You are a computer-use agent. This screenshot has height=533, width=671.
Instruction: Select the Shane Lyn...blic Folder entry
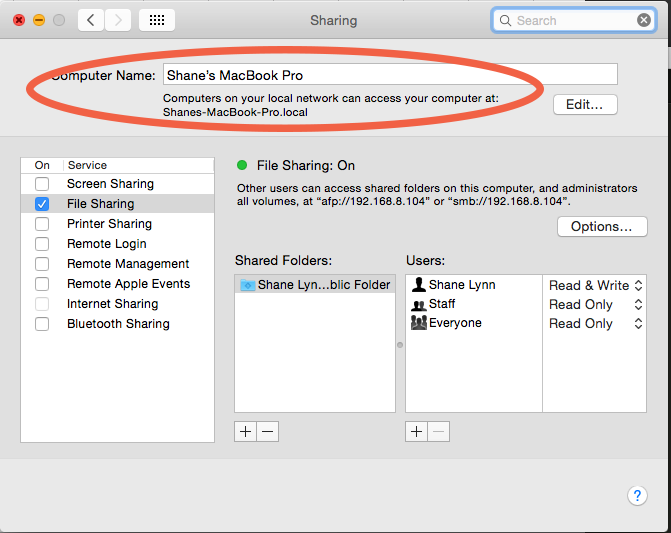315,284
